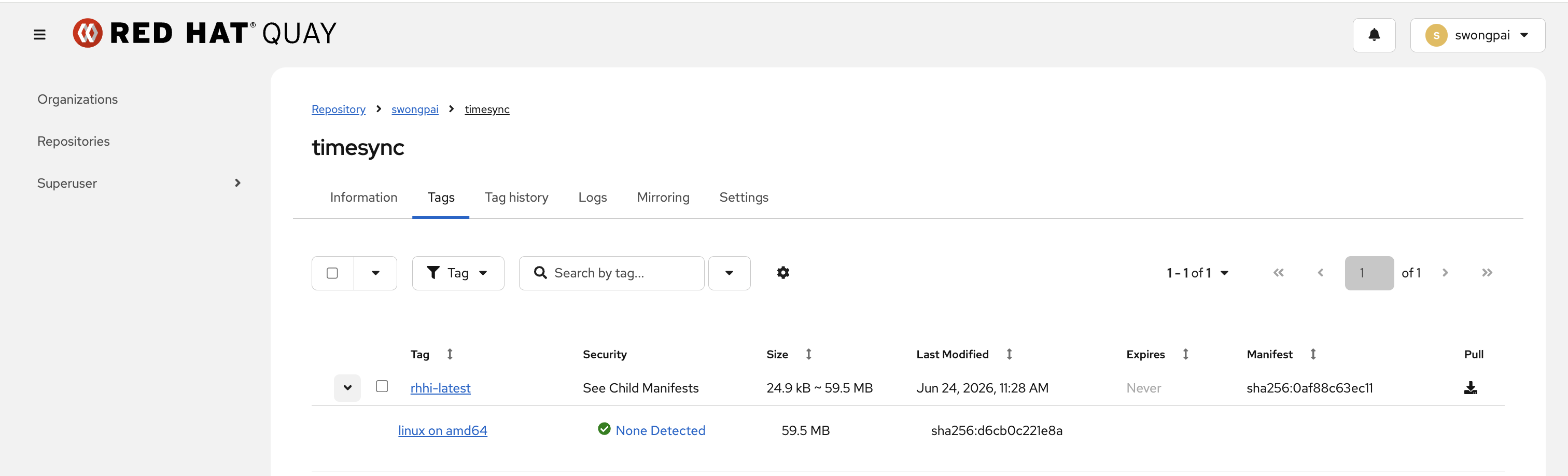Click the Pull column header
Viewport: 1568px width, 476px height.
(1473, 354)
